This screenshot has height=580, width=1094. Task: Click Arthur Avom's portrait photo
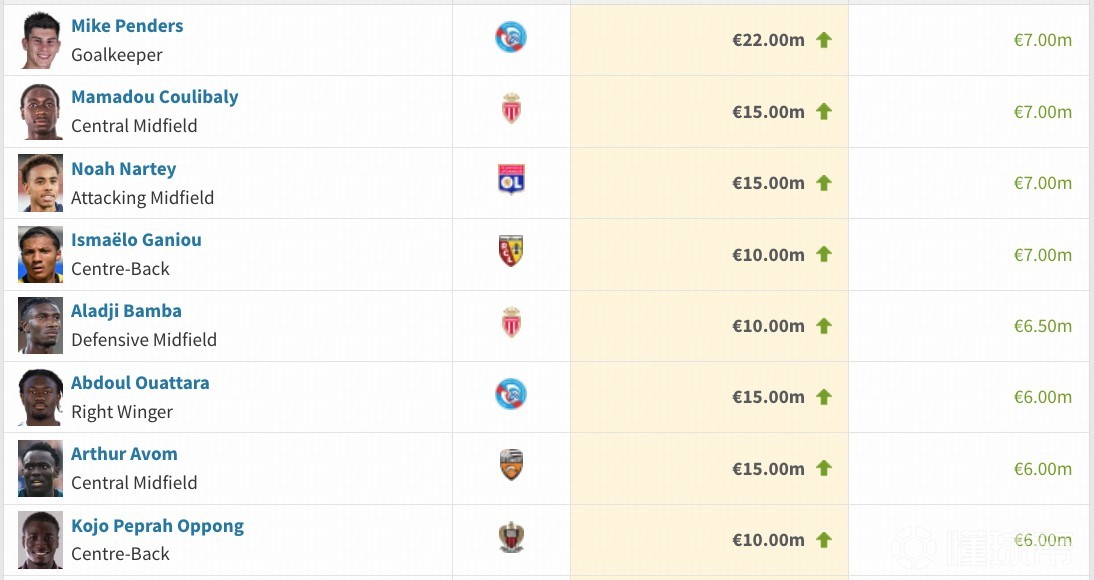[x=40, y=468]
